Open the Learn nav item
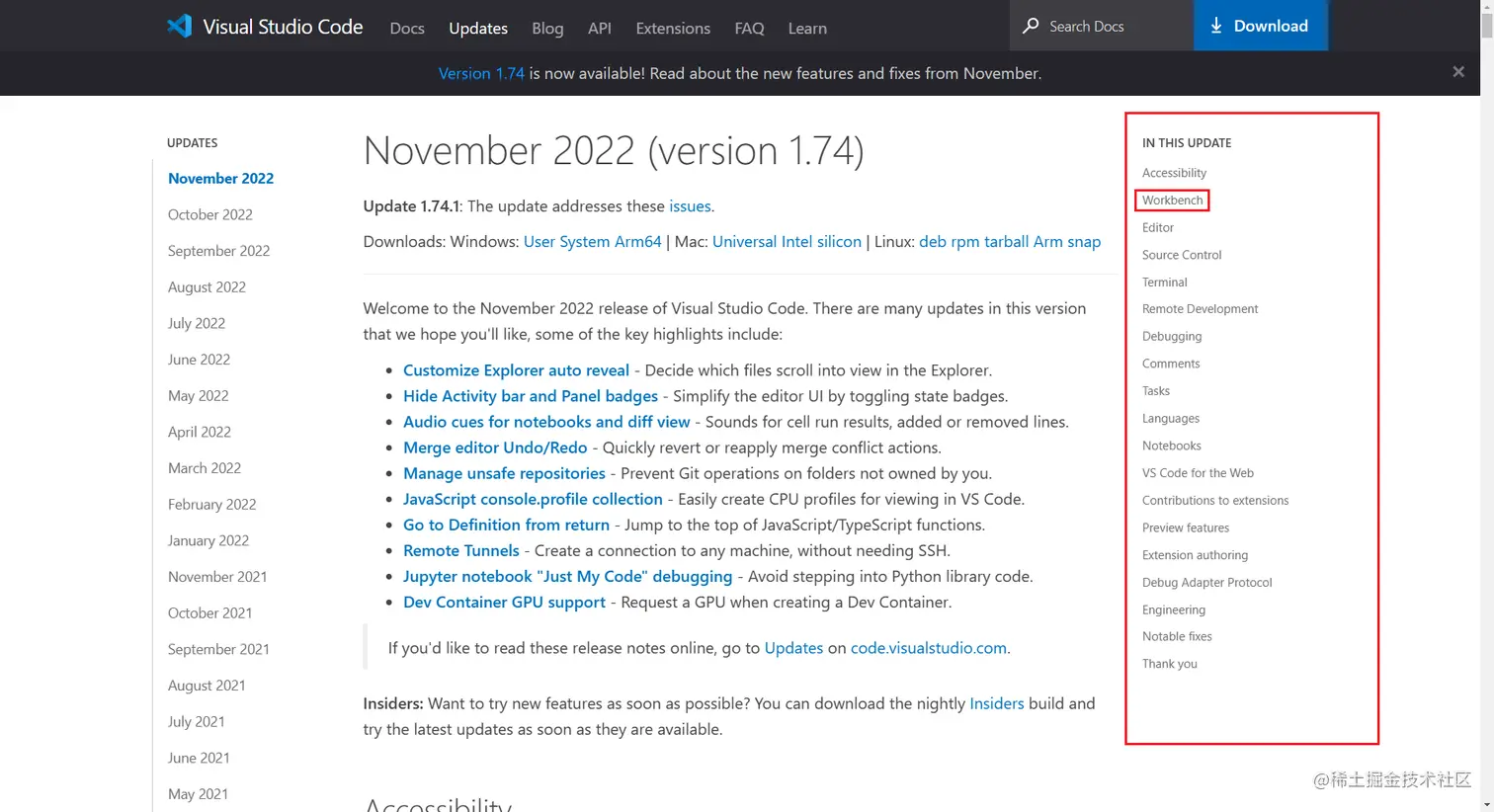Image resolution: width=1494 pixels, height=812 pixels. tap(807, 29)
